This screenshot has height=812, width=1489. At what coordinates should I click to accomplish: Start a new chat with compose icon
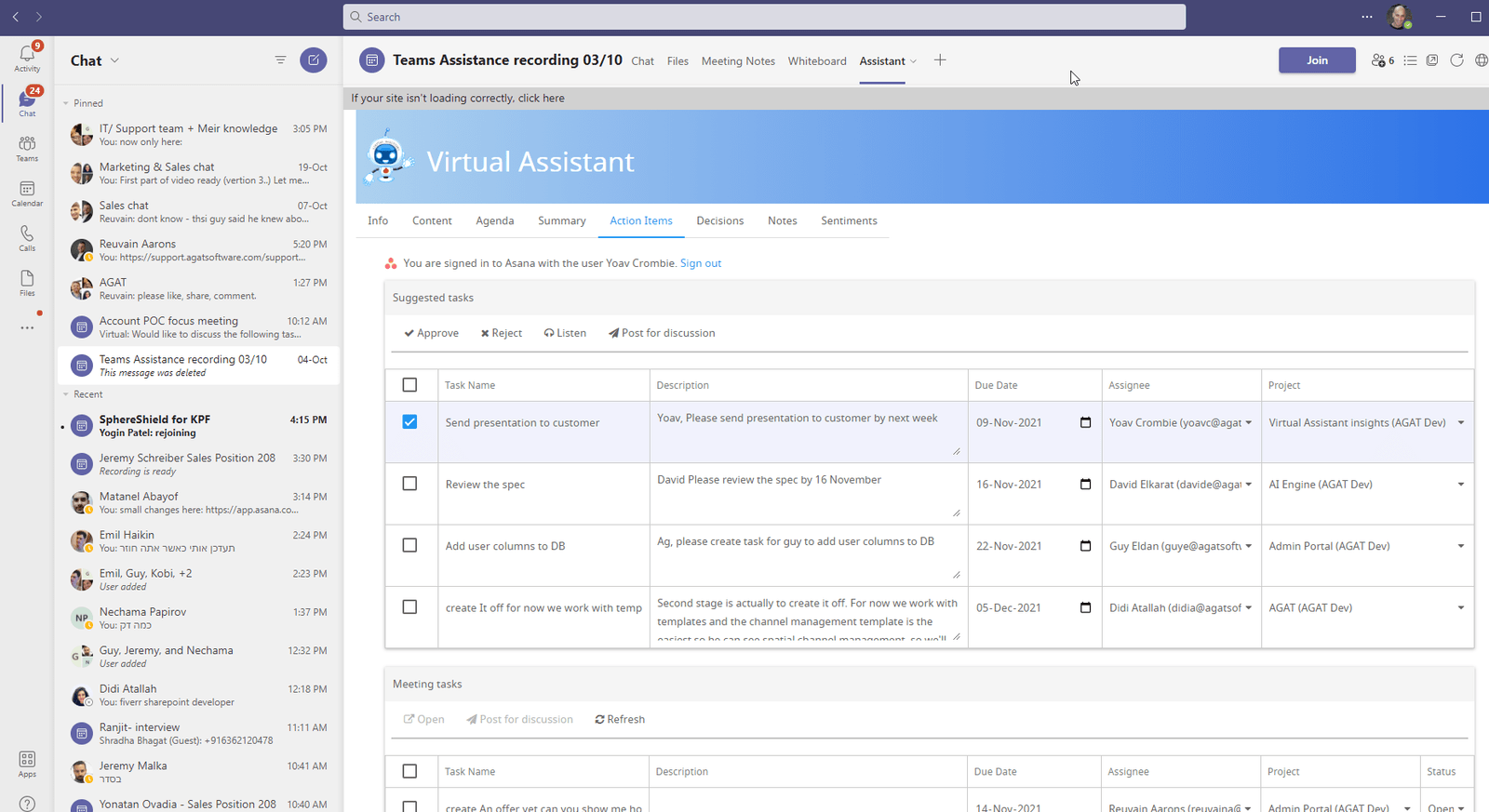pos(314,60)
